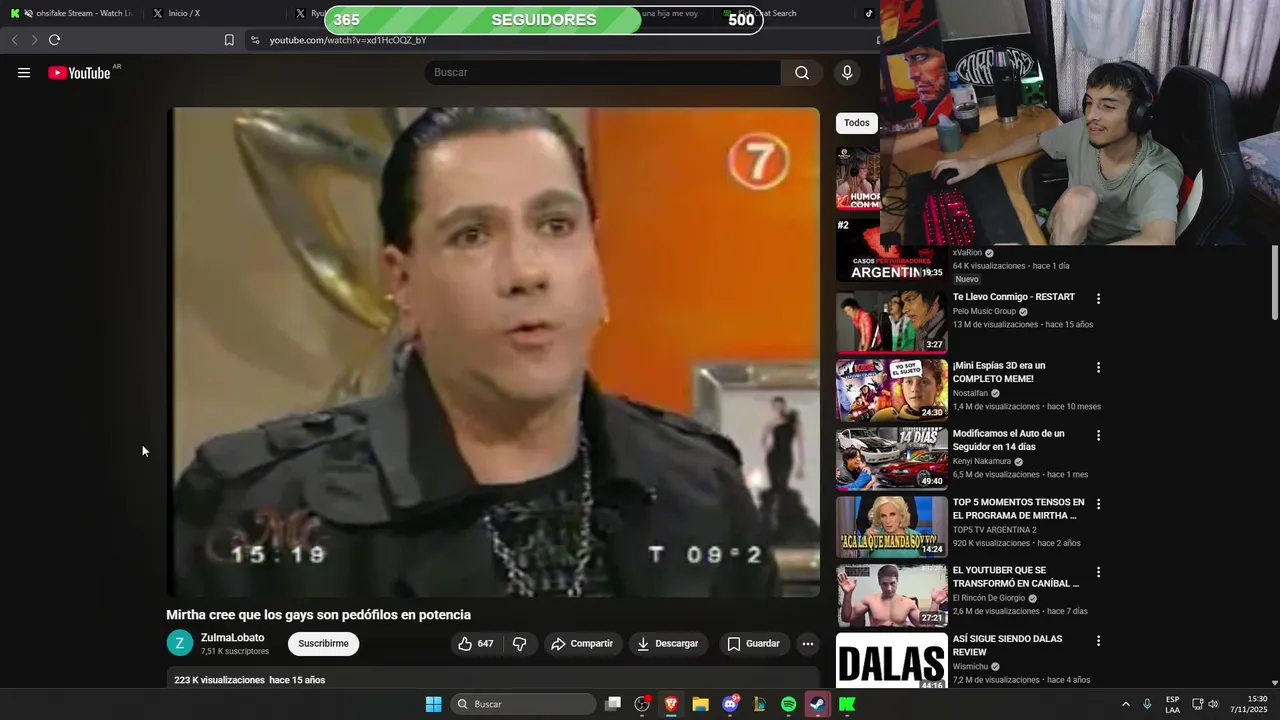1280x720 pixels.
Task: Visit Wismichu channel
Action: pyautogui.click(x=970, y=666)
